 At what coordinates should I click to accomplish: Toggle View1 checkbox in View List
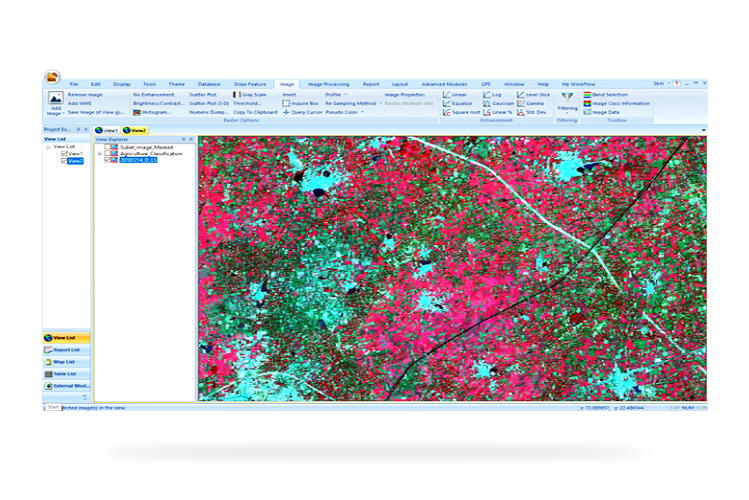click(64, 154)
